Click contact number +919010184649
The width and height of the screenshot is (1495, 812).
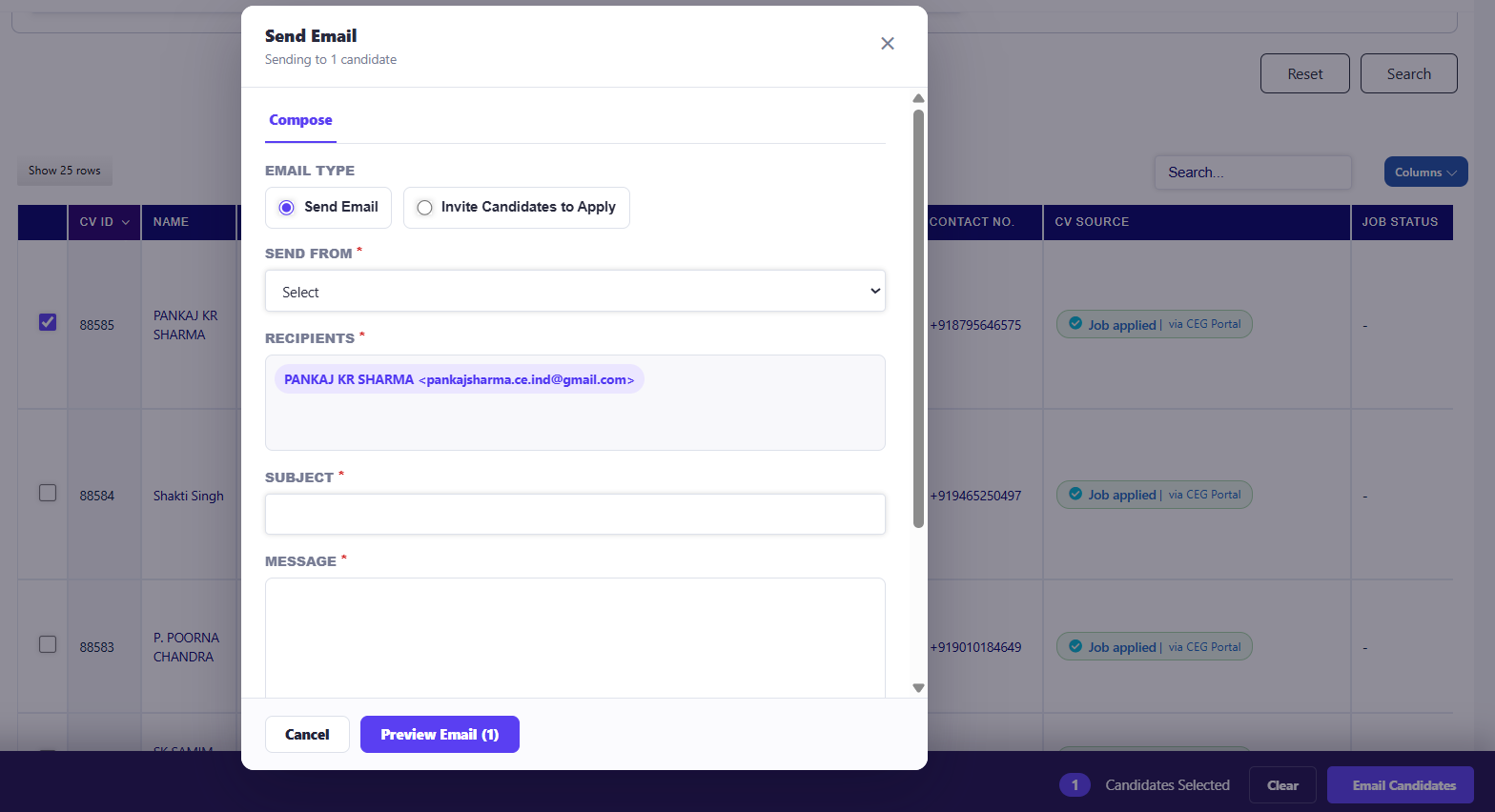point(975,647)
